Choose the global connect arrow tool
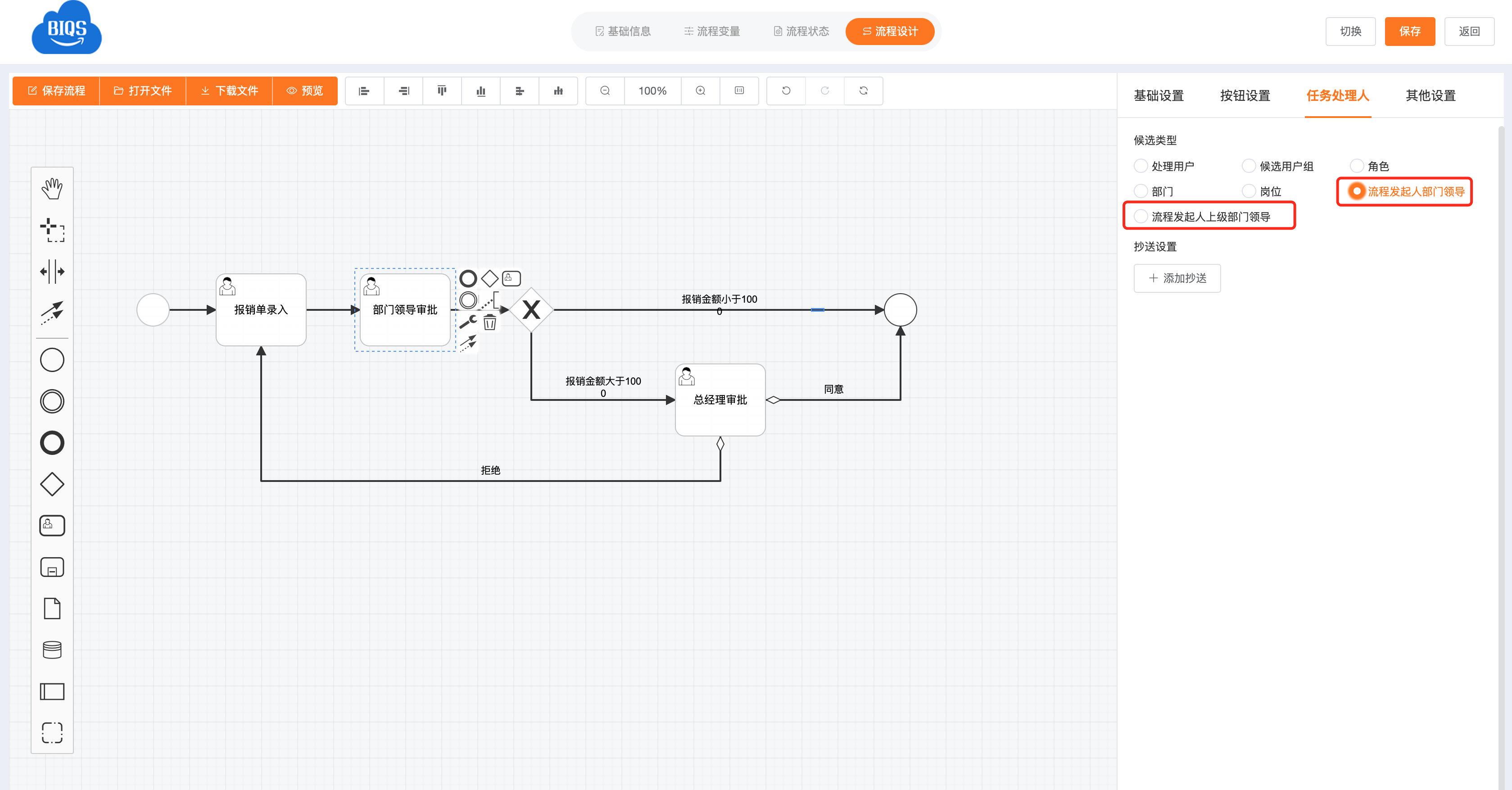The image size is (1512, 790). pyautogui.click(x=52, y=313)
